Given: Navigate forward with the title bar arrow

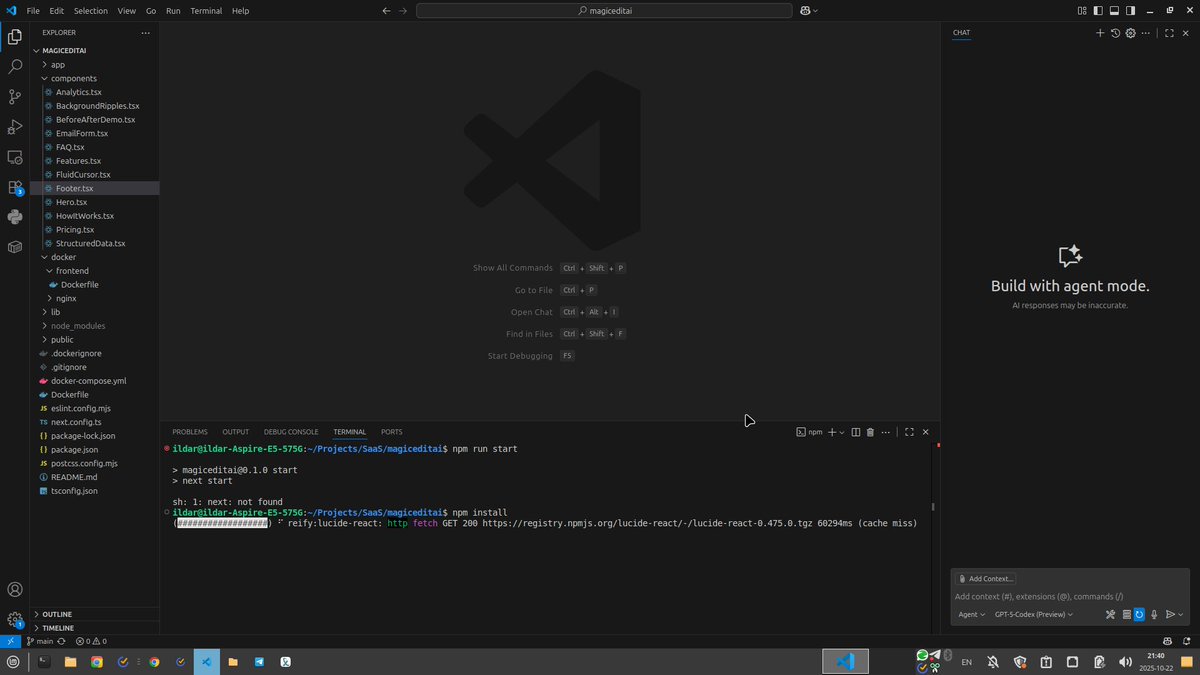Looking at the screenshot, I should pos(404,10).
